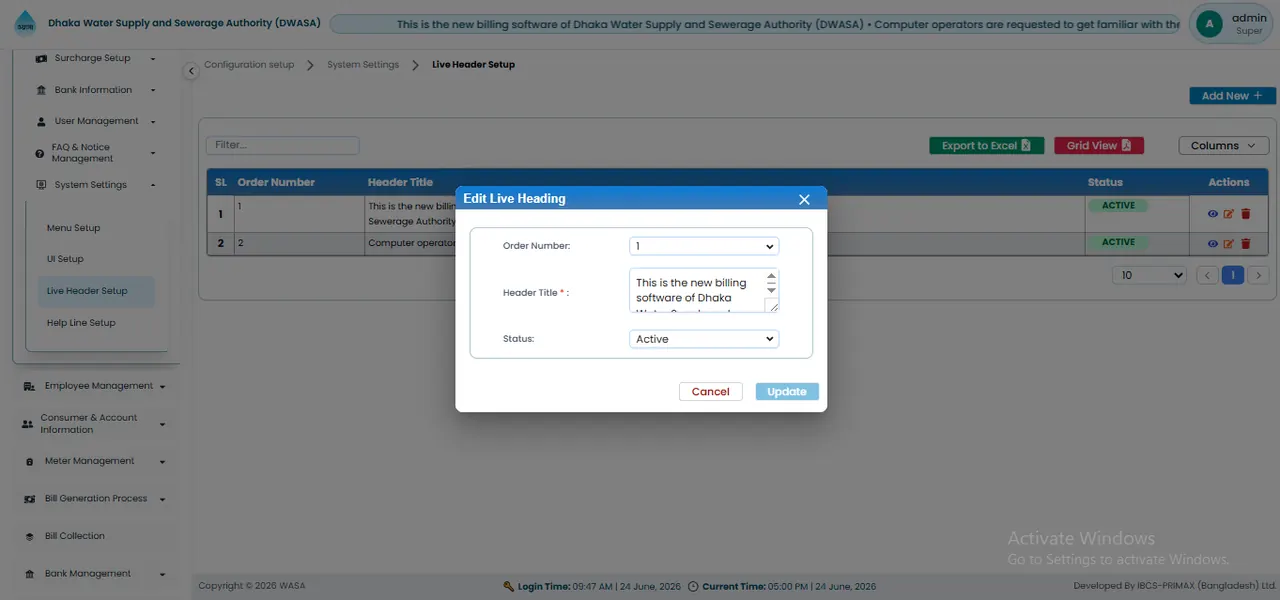Close the Edit Live Heading dialog
This screenshot has height=600, width=1280.
(804, 199)
